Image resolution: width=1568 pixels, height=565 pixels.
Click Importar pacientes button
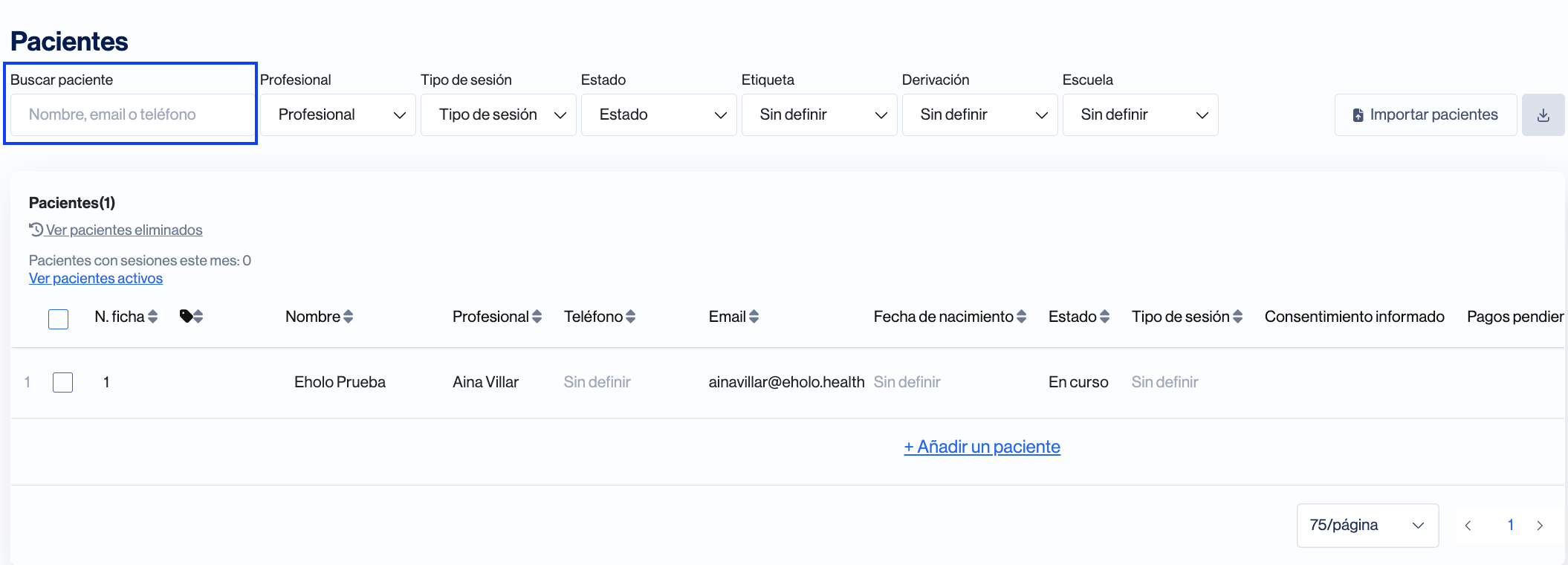pos(1425,115)
